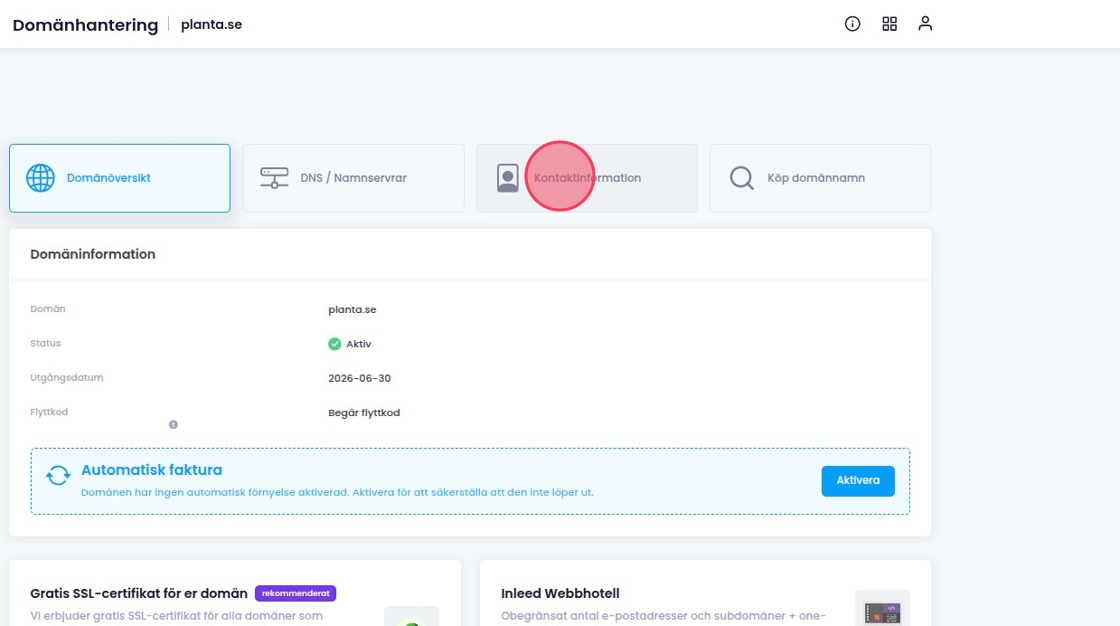Open the DNS / Namnservrar tab label
The height and width of the screenshot is (626, 1120).
[353, 178]
